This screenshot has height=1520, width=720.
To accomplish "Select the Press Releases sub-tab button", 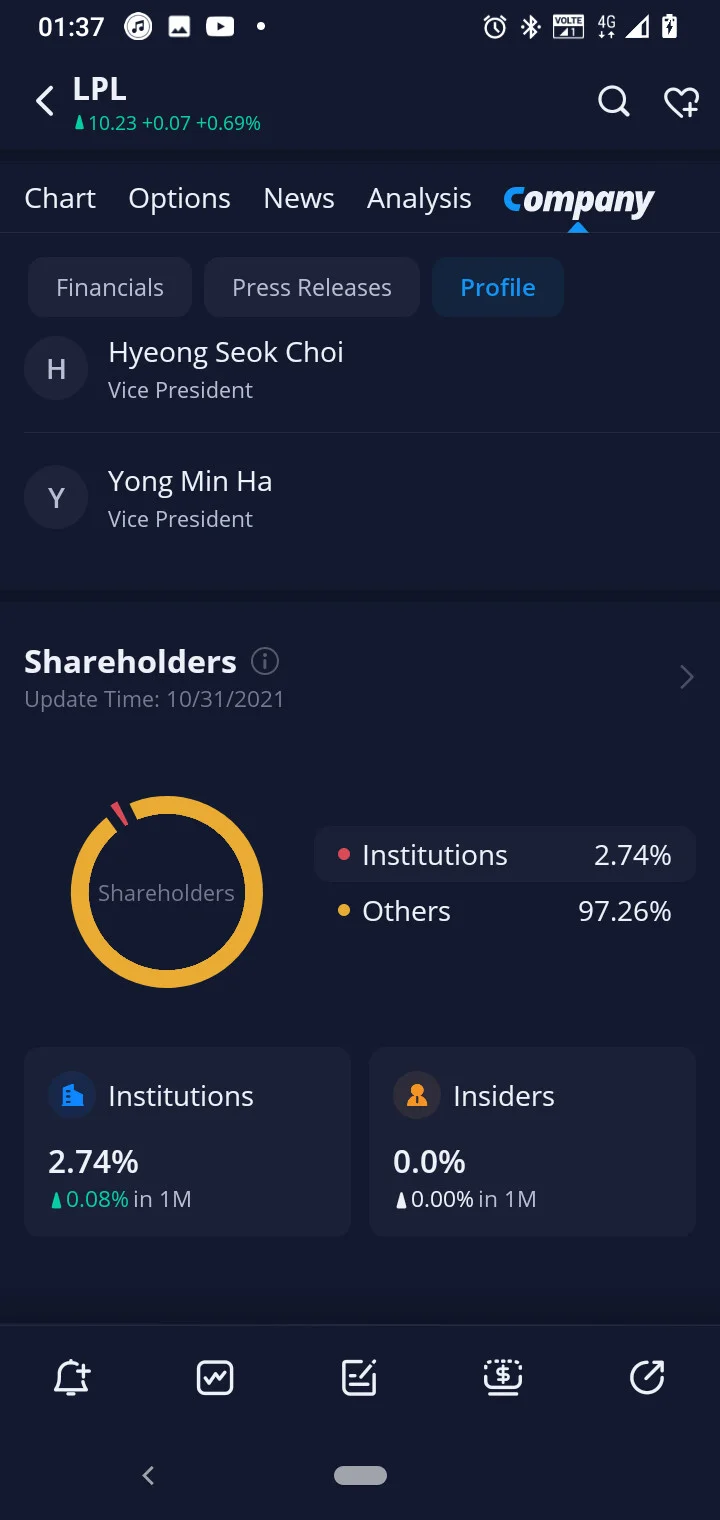I will coord(312,287).
